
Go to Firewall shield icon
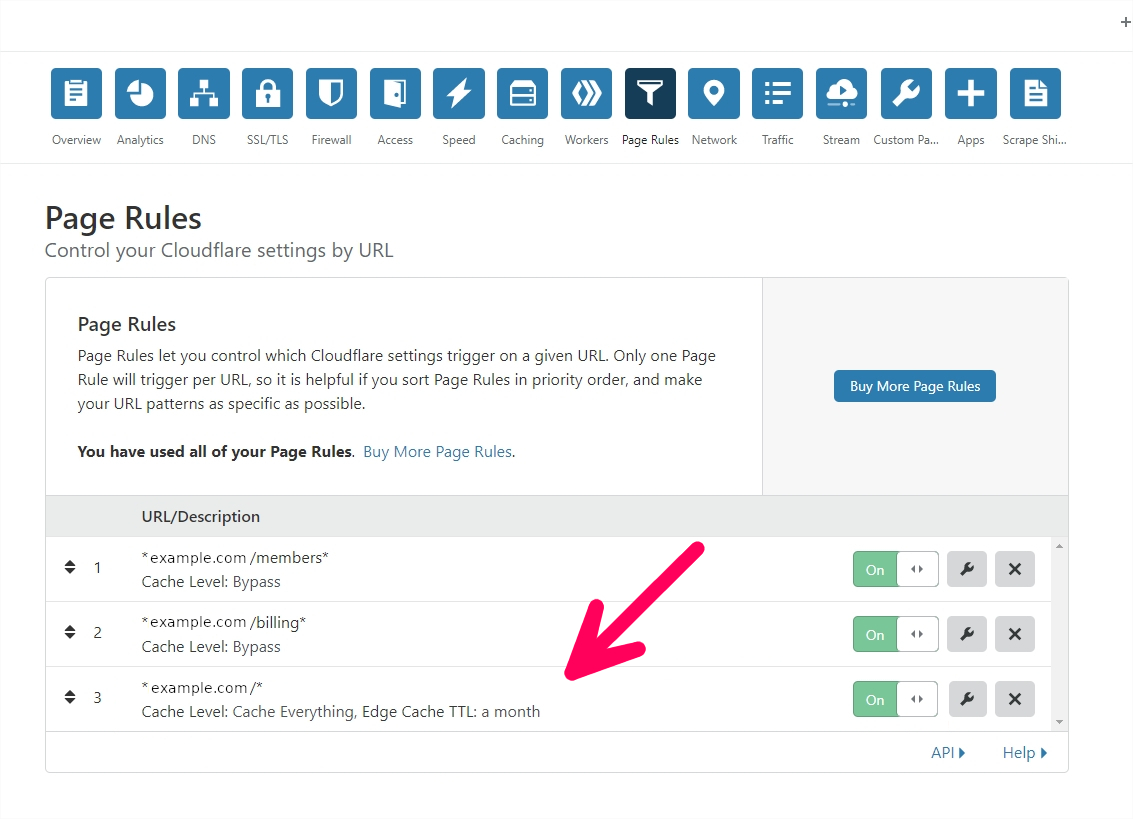[x=332, y=93]
